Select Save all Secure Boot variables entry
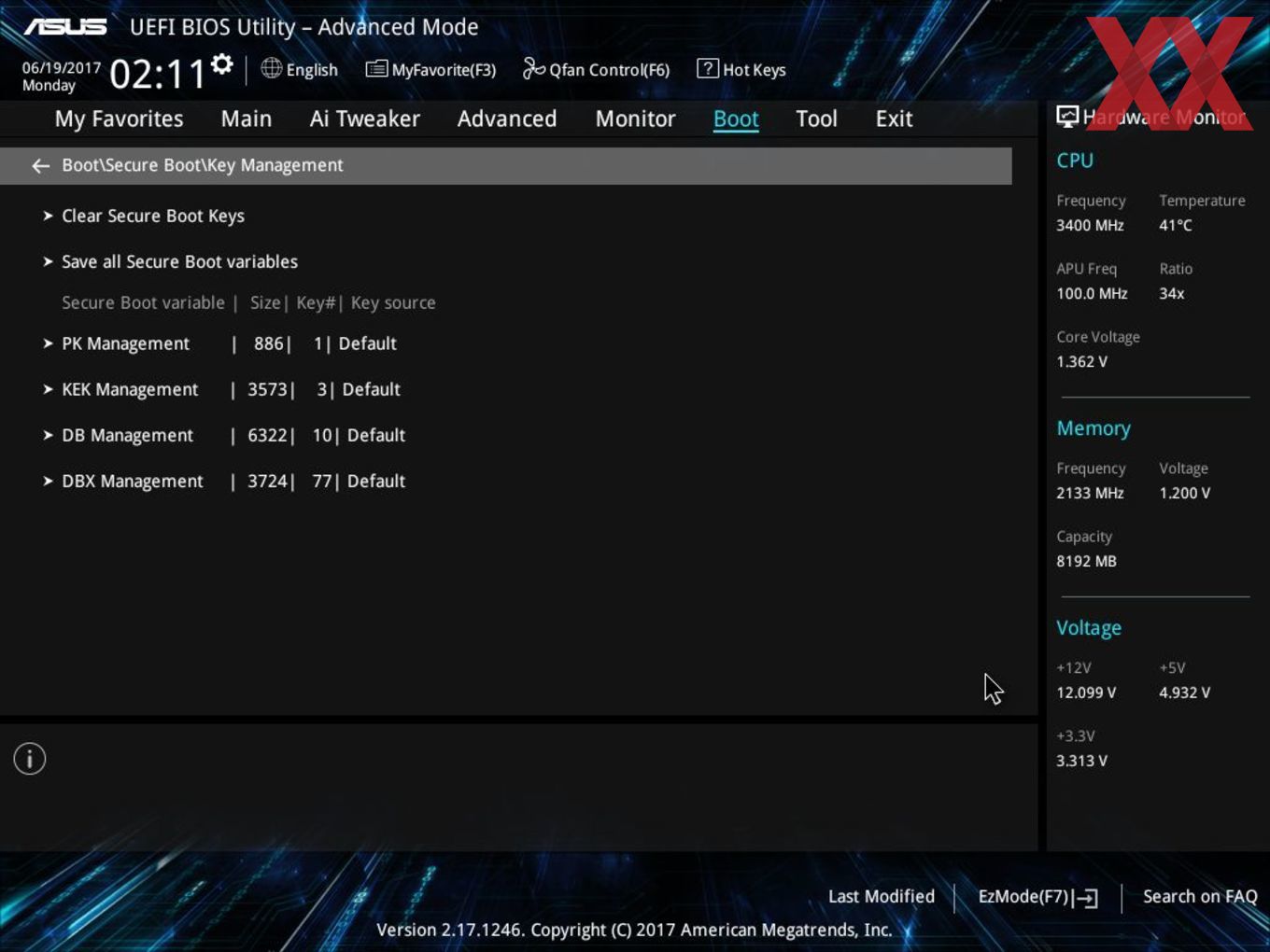 tap(179, 261)
